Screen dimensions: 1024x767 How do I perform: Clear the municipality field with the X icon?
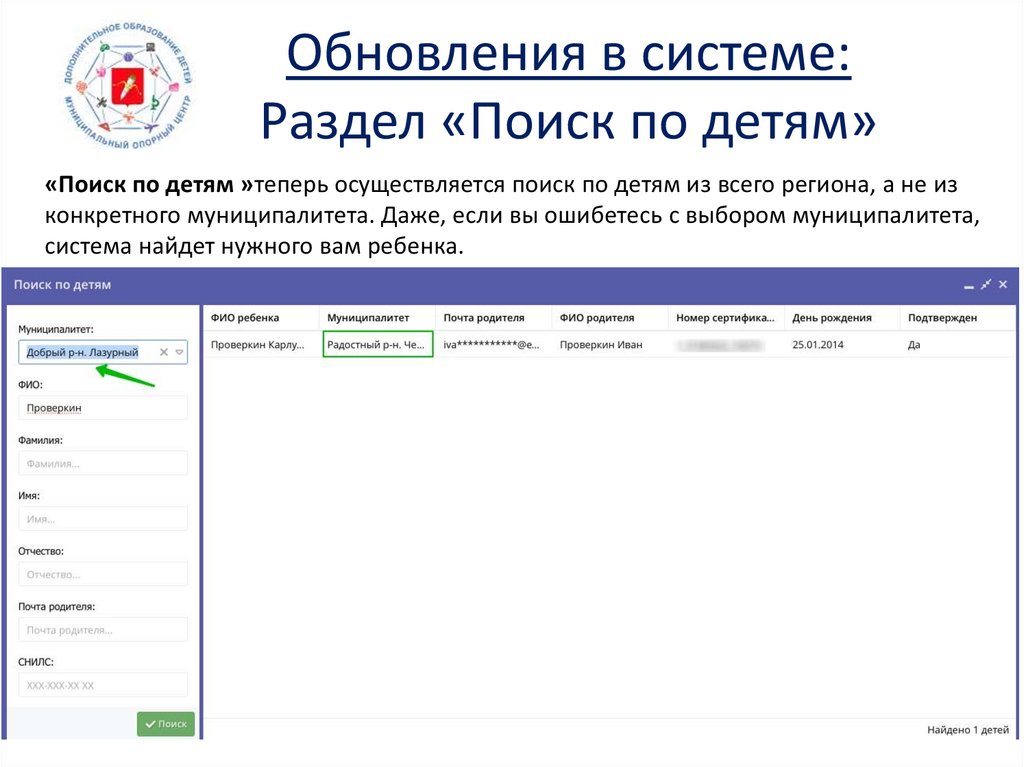[x=164, y=352]
